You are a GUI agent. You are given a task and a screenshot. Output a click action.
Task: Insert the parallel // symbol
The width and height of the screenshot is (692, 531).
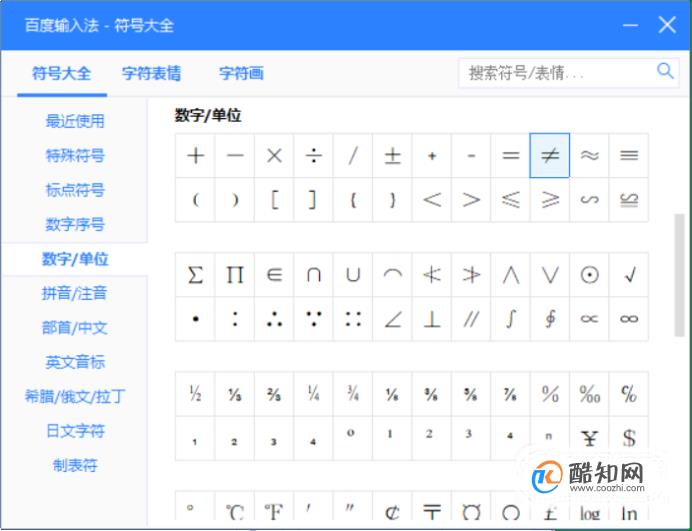(471, 319)
